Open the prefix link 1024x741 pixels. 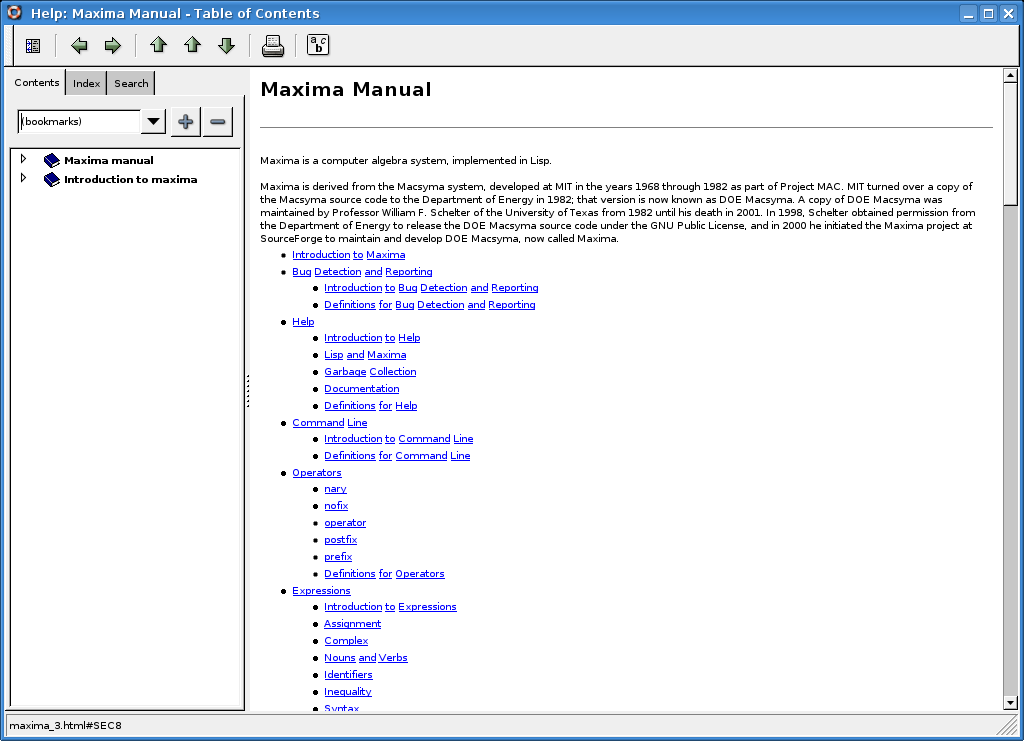point(338,557)
